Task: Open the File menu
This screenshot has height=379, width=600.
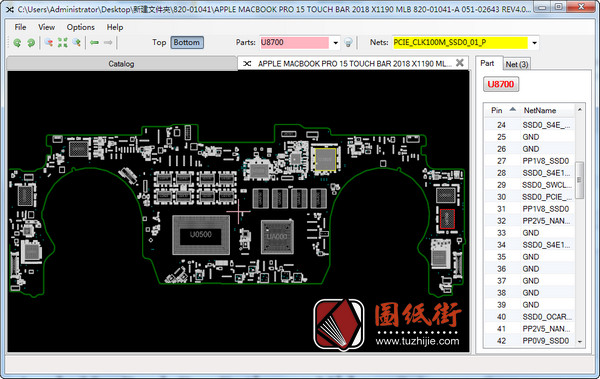Action: pos(20,27)
